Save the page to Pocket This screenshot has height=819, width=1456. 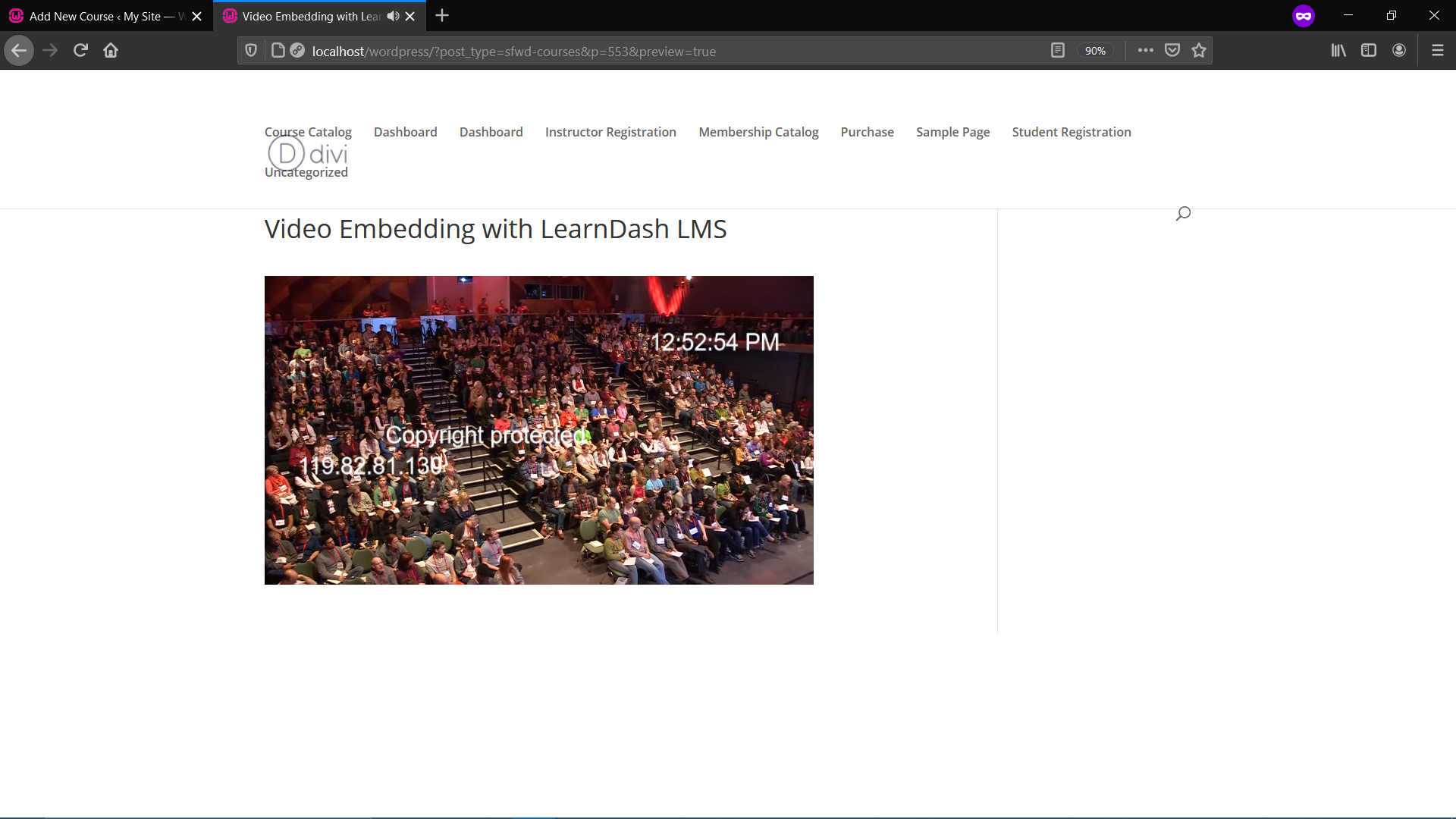pyautogui.click(x=1172, y=51)
